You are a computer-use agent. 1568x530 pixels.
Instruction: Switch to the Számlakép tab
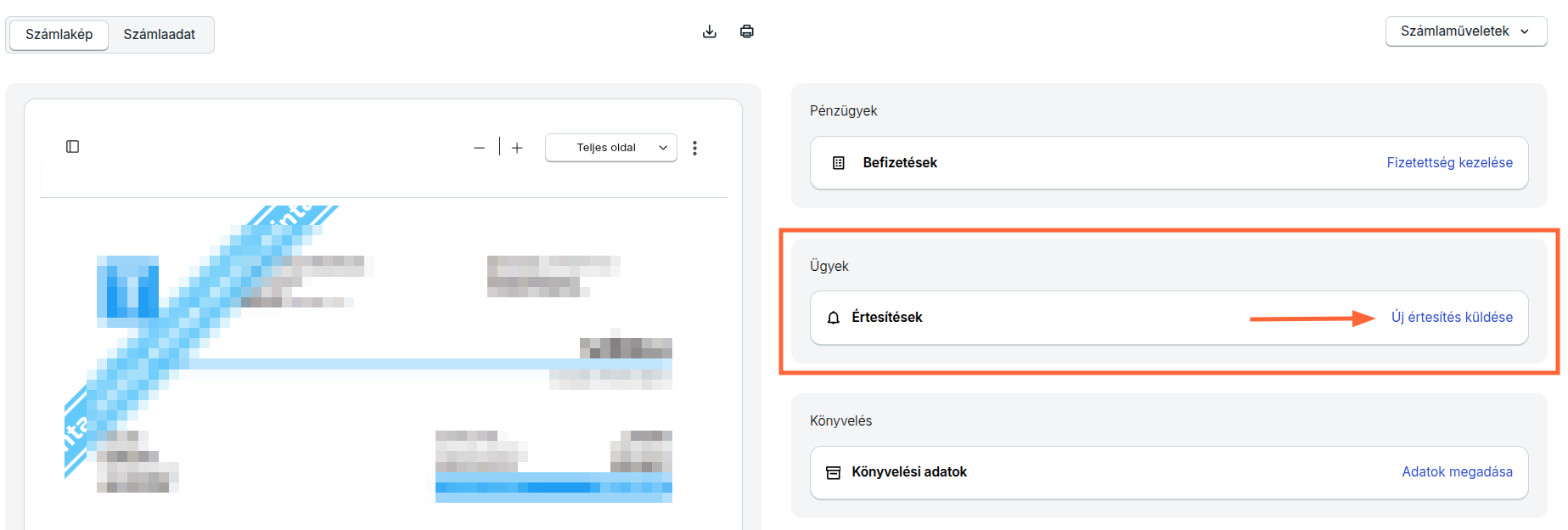(x=59, y=35)
